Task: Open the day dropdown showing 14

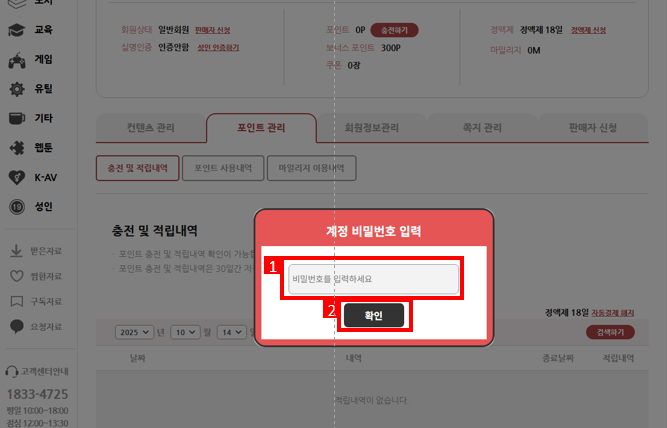Action: click(232, 331)
